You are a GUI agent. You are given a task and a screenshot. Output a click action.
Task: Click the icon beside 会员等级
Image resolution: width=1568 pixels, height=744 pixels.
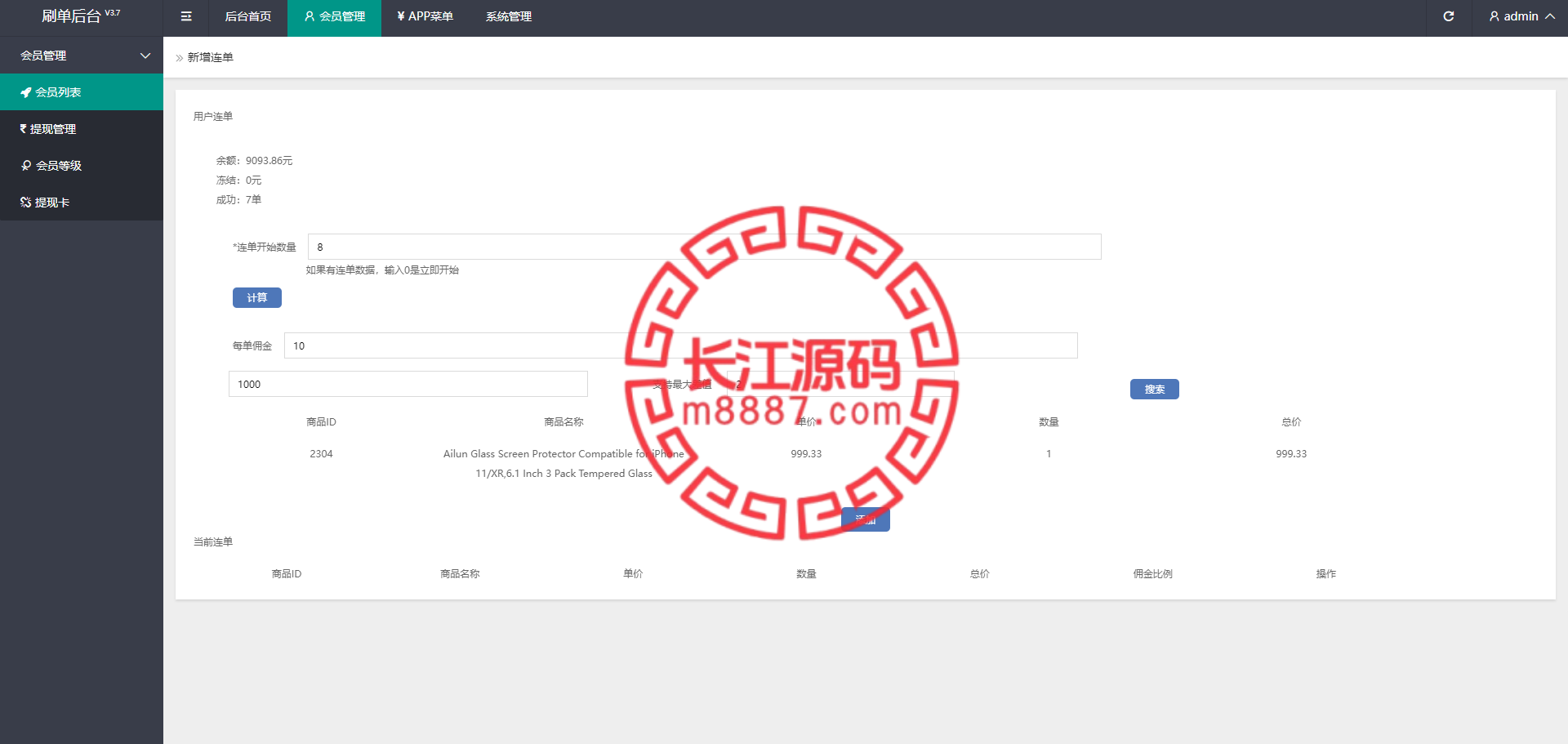click(26, 166)
